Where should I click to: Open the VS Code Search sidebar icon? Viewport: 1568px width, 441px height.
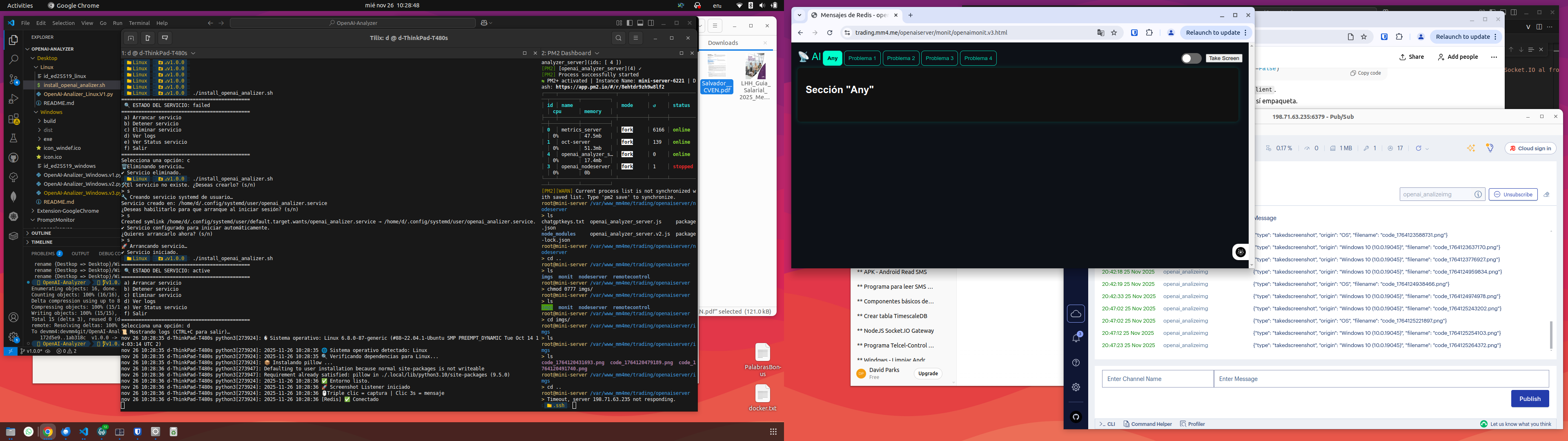[13, 60]
